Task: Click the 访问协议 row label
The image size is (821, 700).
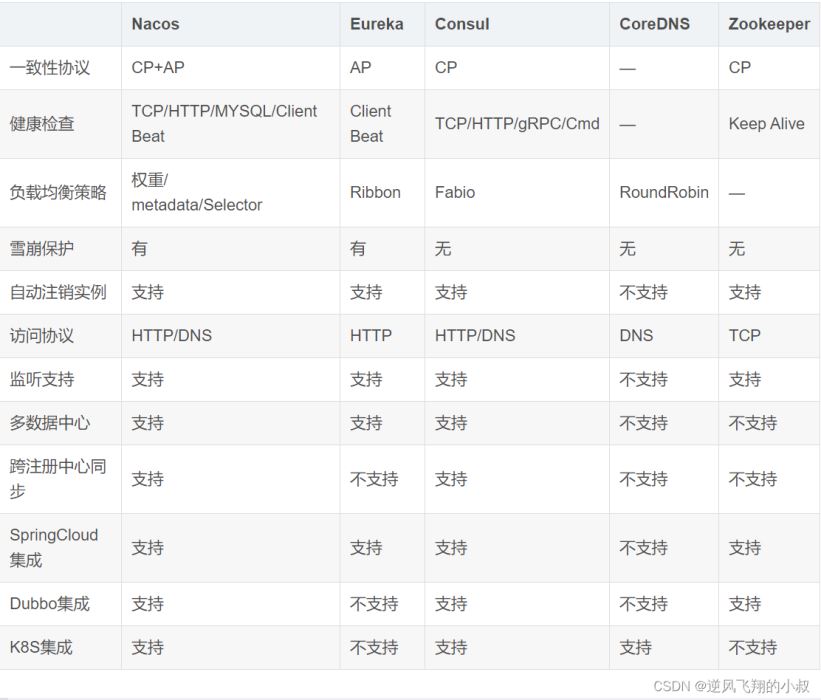Action: 42,336
